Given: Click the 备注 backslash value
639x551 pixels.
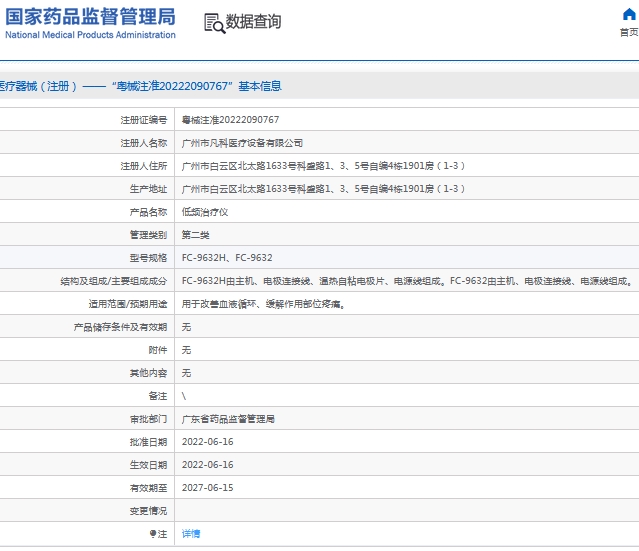Looking at the screenshot, I should [184, 396].
